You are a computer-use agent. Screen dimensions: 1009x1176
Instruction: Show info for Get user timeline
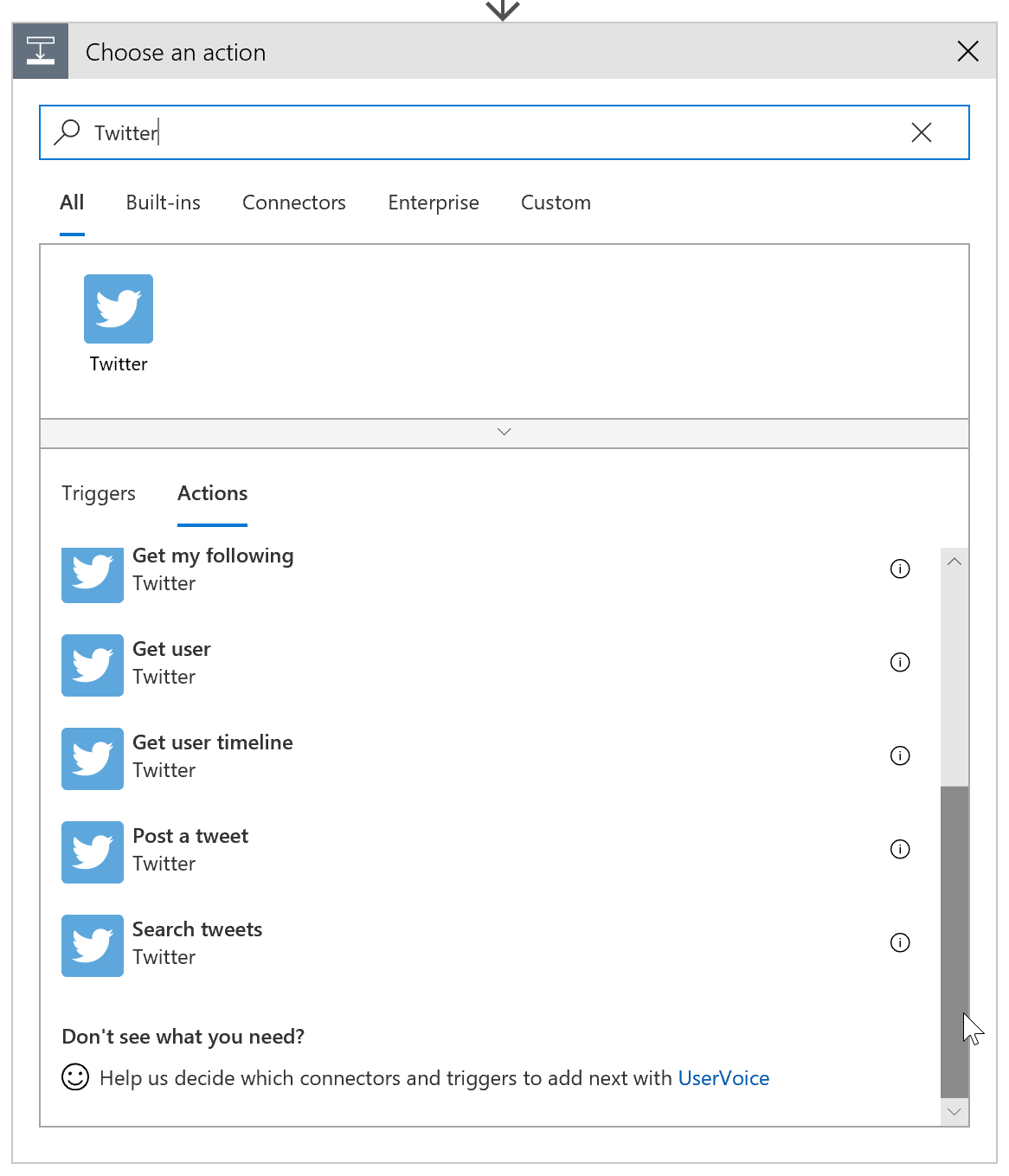[x=900, y=755]
